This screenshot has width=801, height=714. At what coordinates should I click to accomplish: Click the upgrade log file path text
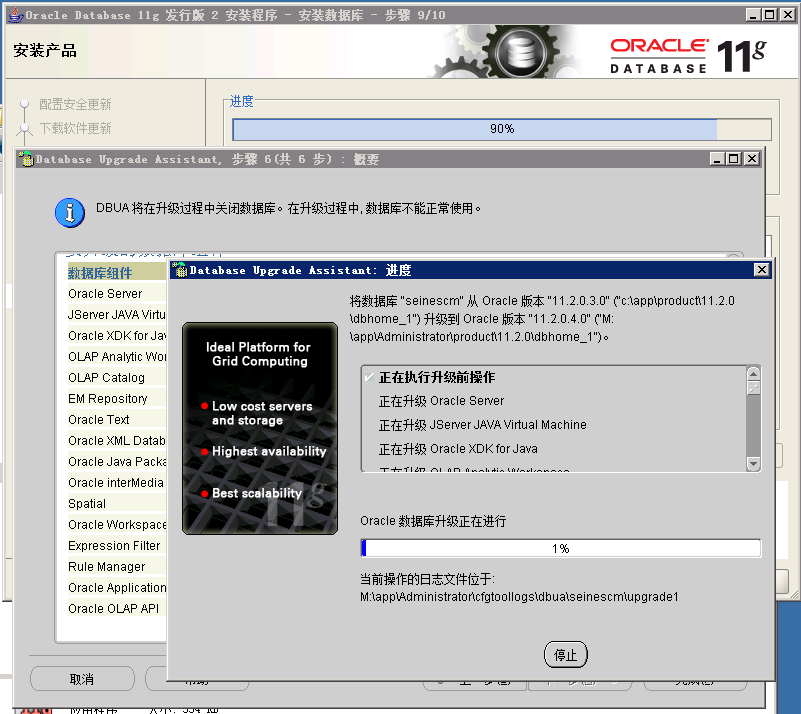pyautogui.click(x=519, y=597)
